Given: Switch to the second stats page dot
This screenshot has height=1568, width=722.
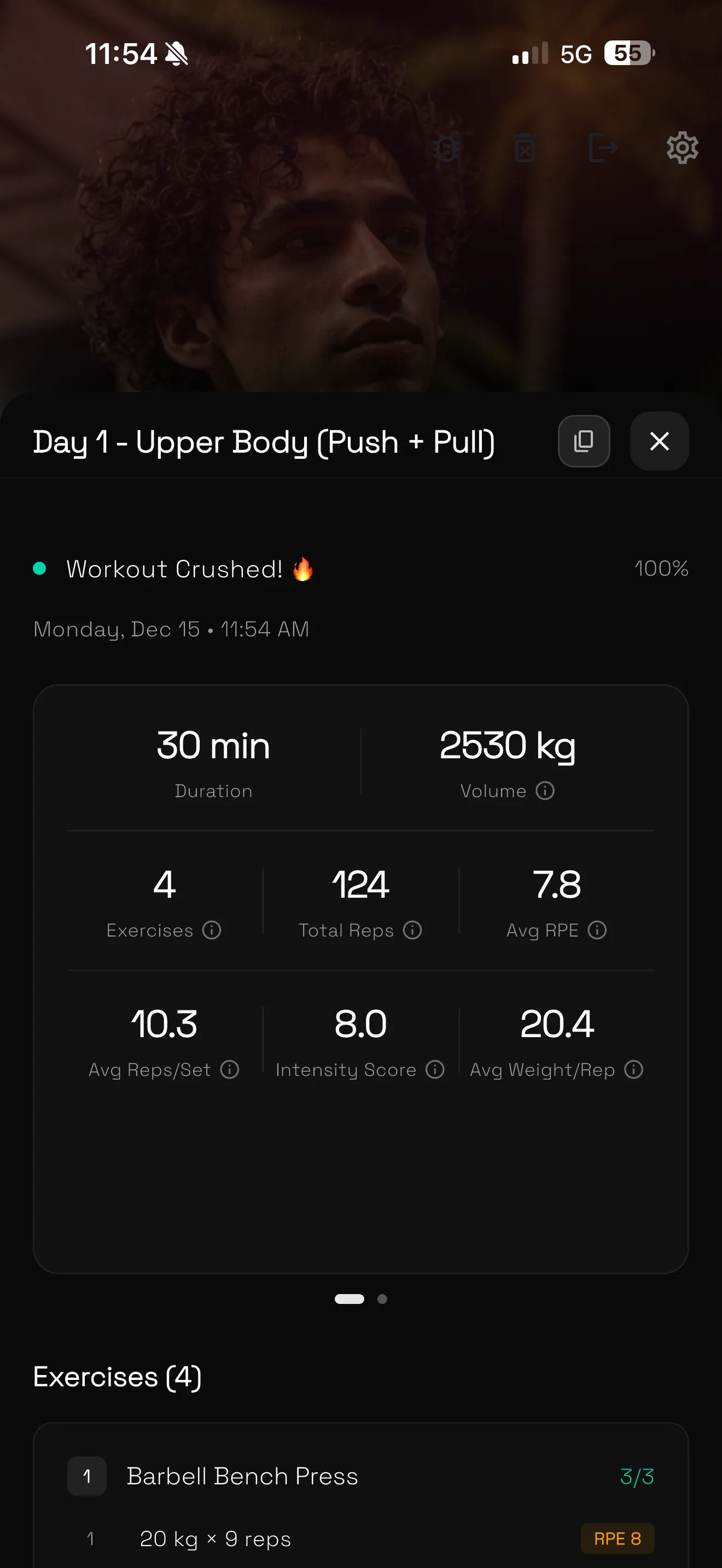Looking at the screenshot, I should pyautogui.click(x=382, y=1299).
